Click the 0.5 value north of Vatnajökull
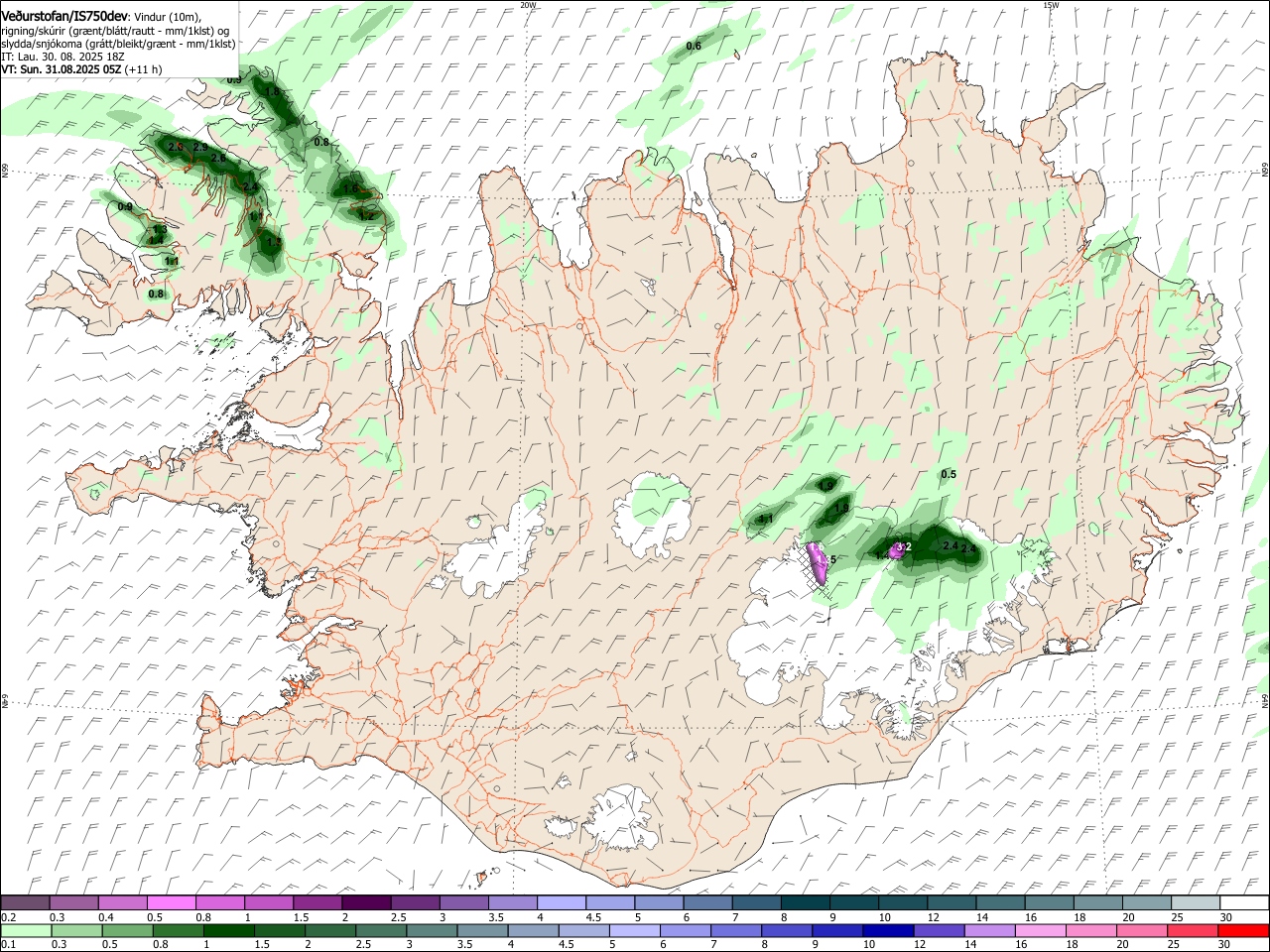 point(949,474)
